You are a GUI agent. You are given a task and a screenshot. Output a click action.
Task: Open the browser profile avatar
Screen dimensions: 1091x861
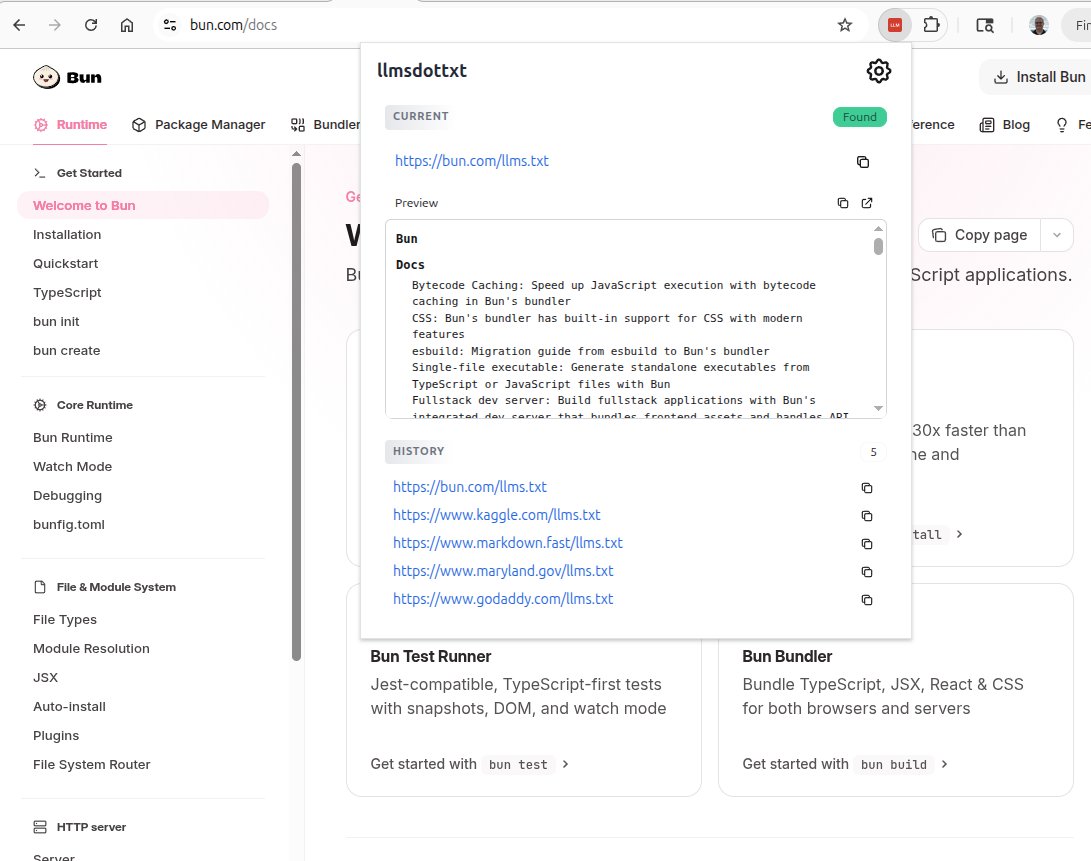(1039, 26)
